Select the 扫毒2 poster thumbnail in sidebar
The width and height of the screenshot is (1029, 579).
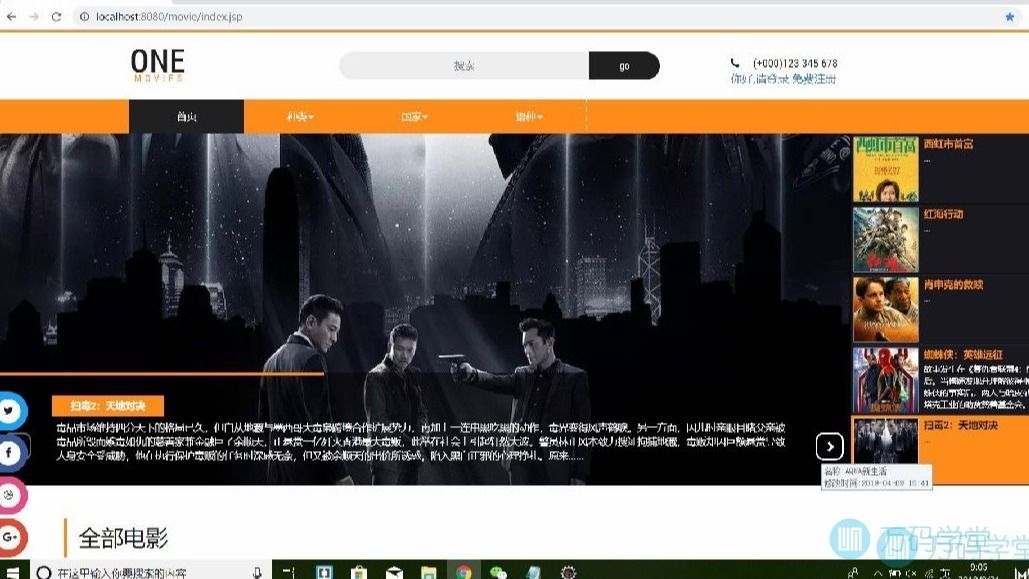[885, 440]
